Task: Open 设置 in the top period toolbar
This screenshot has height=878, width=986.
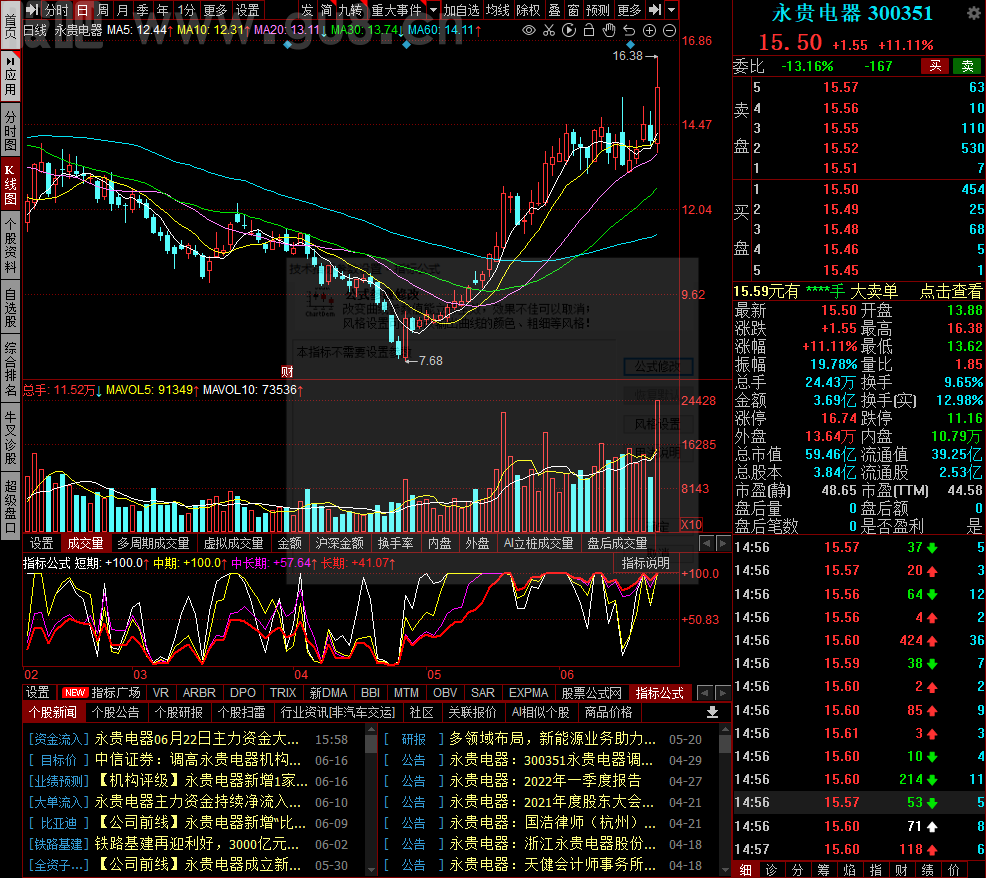Action: (x=247, y=10)
